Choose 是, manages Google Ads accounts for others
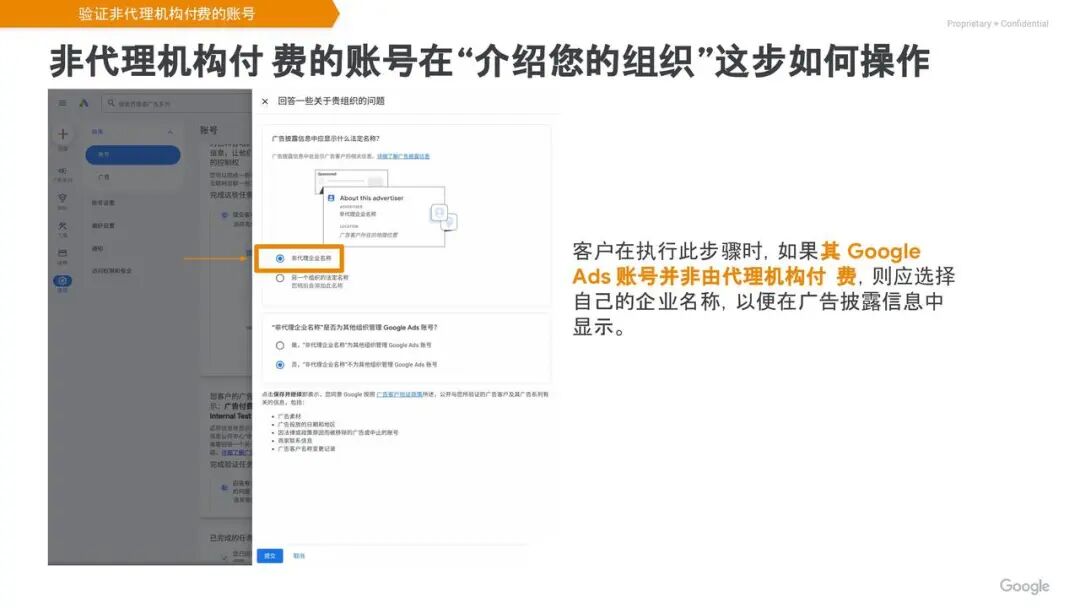1080x608 pixels. pos(280,345)
